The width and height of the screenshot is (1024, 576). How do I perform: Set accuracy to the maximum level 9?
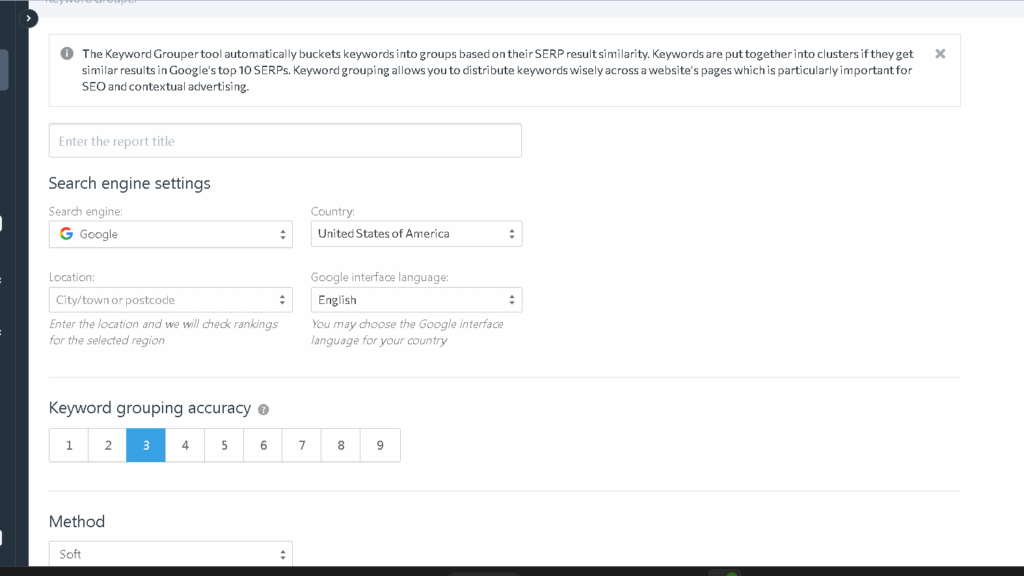(380, 445)
